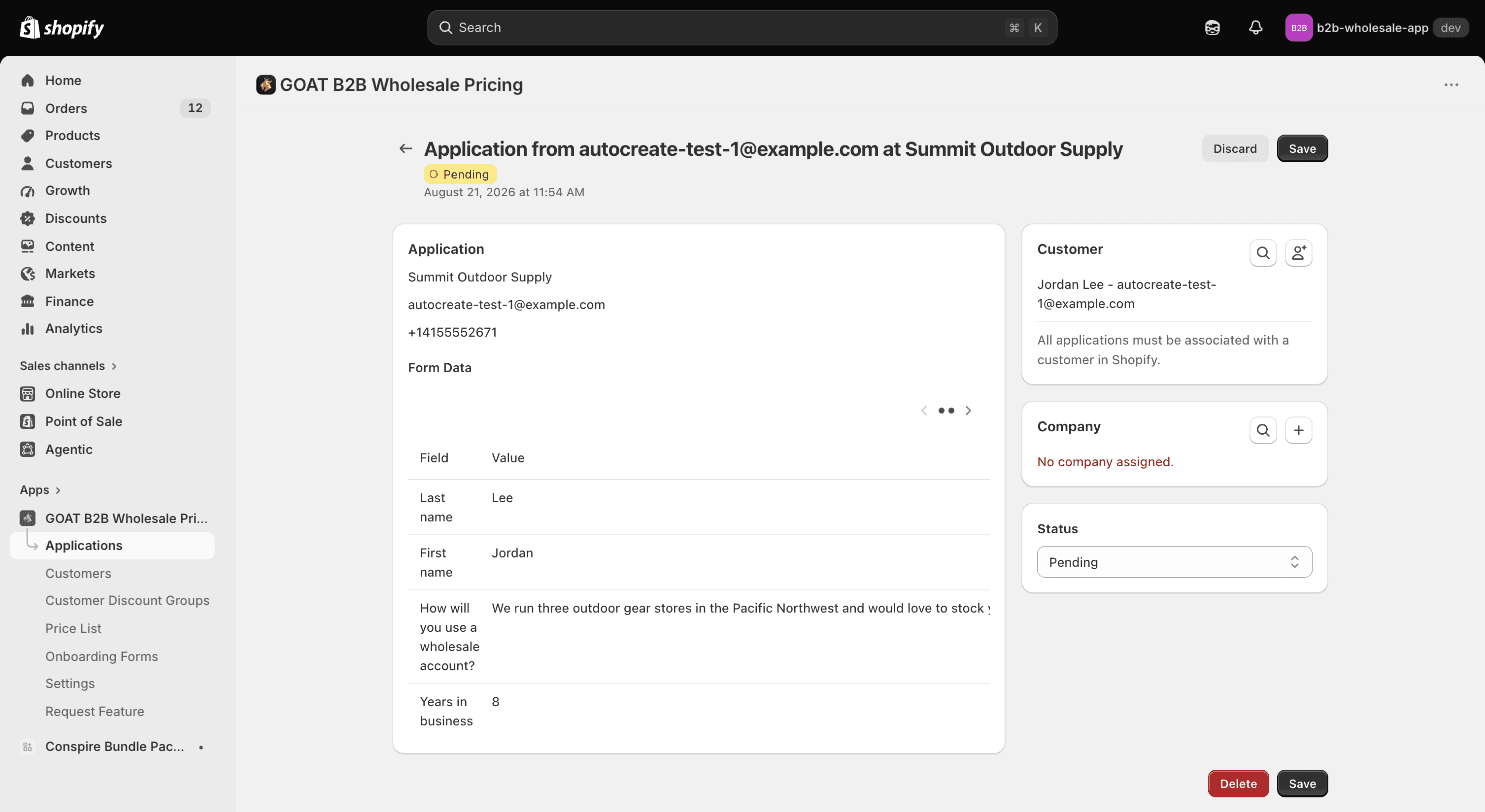Click the Content icon in sidebar
Image resolution: width=1485 pixels, height=812 pixels.
point(28,246)
